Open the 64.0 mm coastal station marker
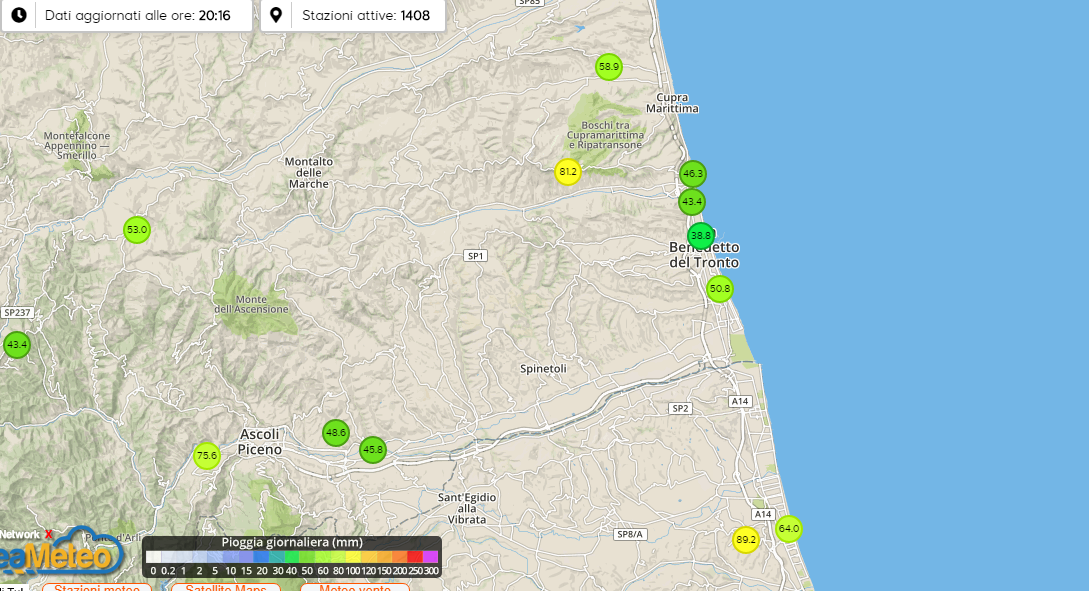Screen dimensions: 1089x591 point(788,529)
